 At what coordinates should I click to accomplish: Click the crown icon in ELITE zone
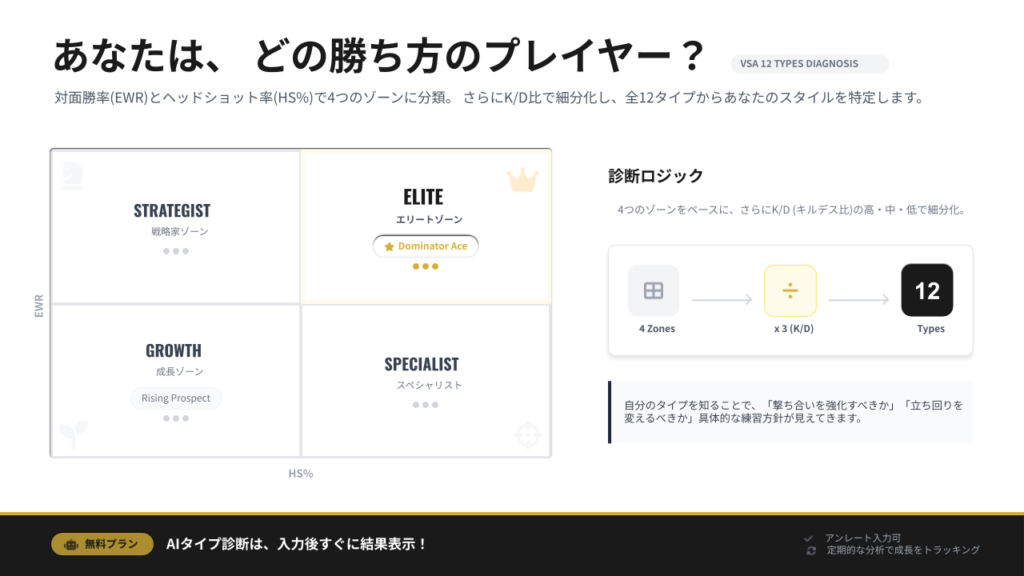click(522, 180)
